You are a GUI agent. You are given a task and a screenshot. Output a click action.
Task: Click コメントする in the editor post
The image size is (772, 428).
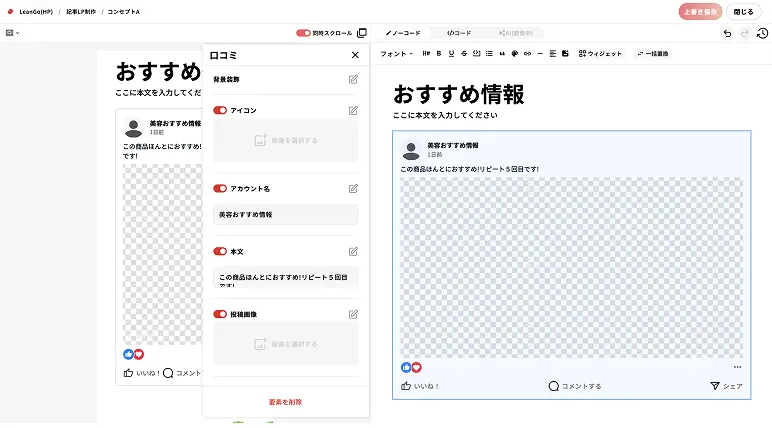tap(575, 386)
